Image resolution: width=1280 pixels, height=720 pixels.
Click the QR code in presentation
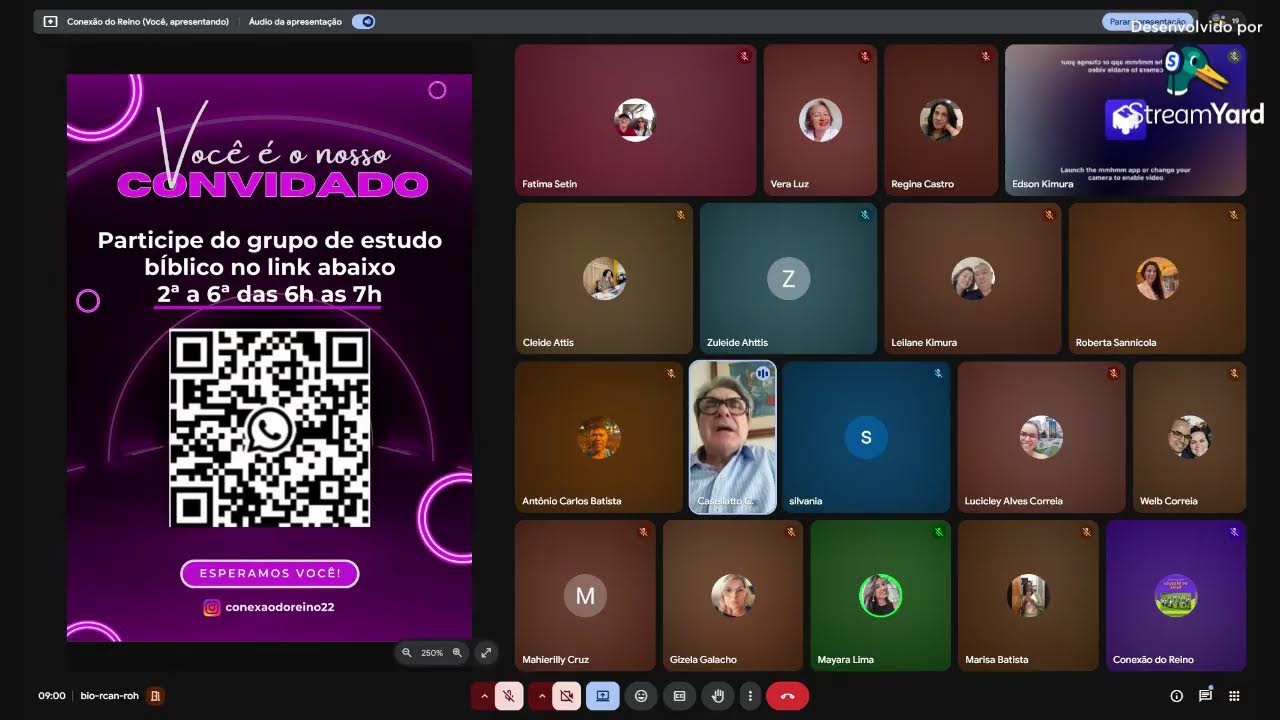click(270, 428)
